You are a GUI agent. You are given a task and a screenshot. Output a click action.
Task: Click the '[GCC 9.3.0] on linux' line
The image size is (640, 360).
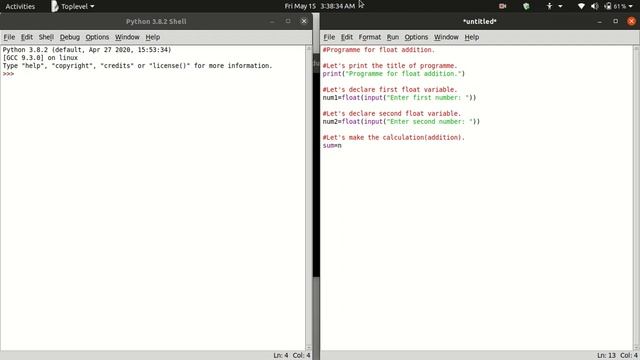pyautogui.click(x=40, y=58)
